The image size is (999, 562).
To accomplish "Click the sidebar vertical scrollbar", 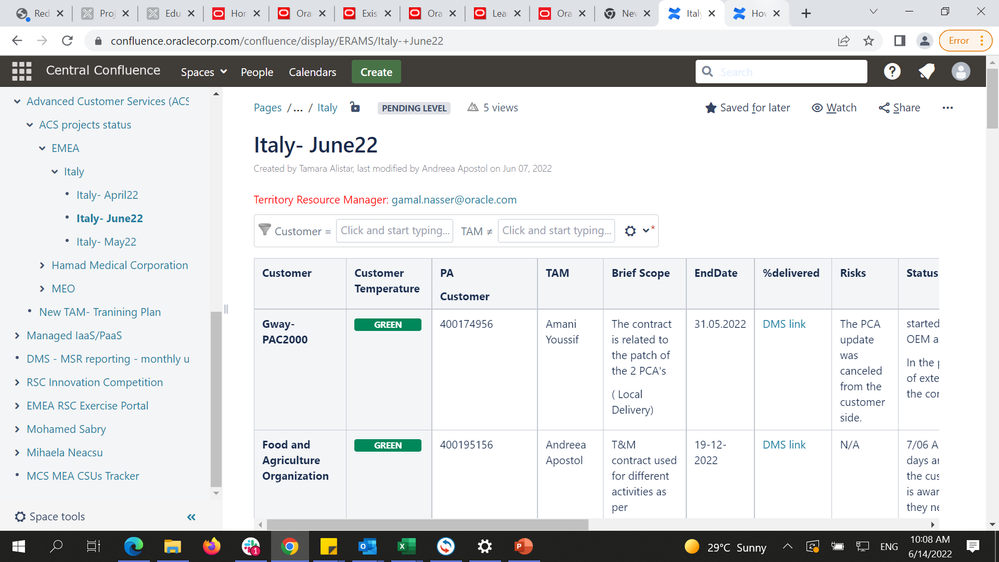I will click(216, 398).
